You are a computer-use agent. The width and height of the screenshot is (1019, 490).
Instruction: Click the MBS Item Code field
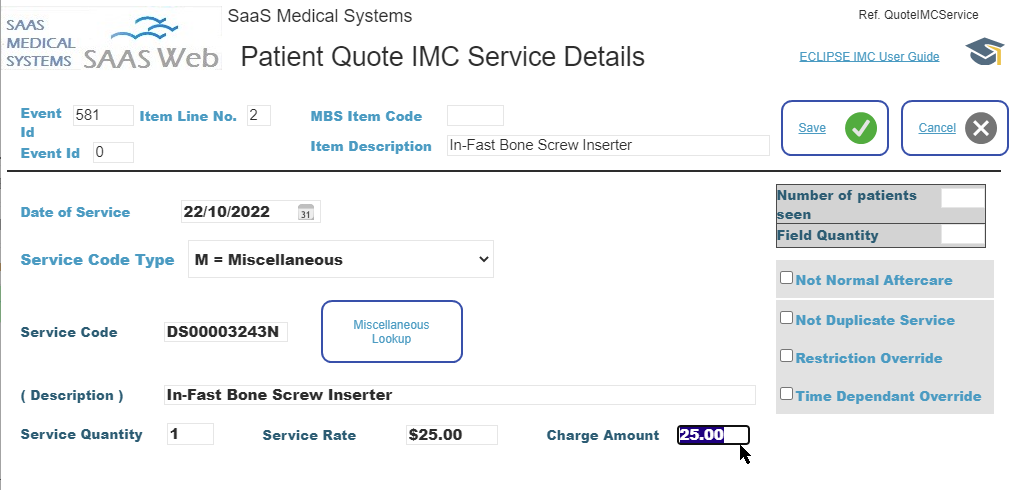click(x=475, y=116)
